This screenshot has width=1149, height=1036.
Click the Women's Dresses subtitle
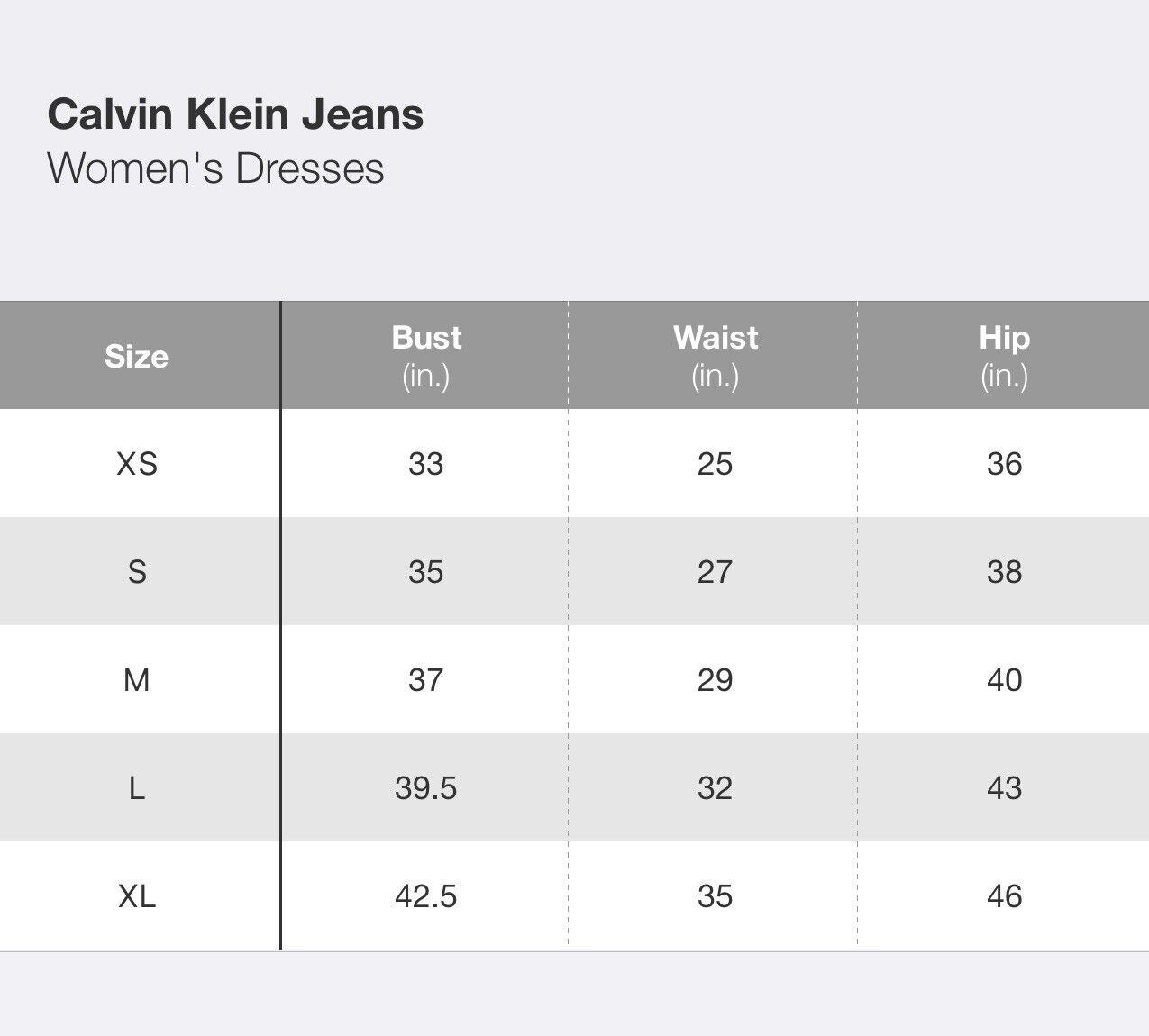click(x=215, y=168)
